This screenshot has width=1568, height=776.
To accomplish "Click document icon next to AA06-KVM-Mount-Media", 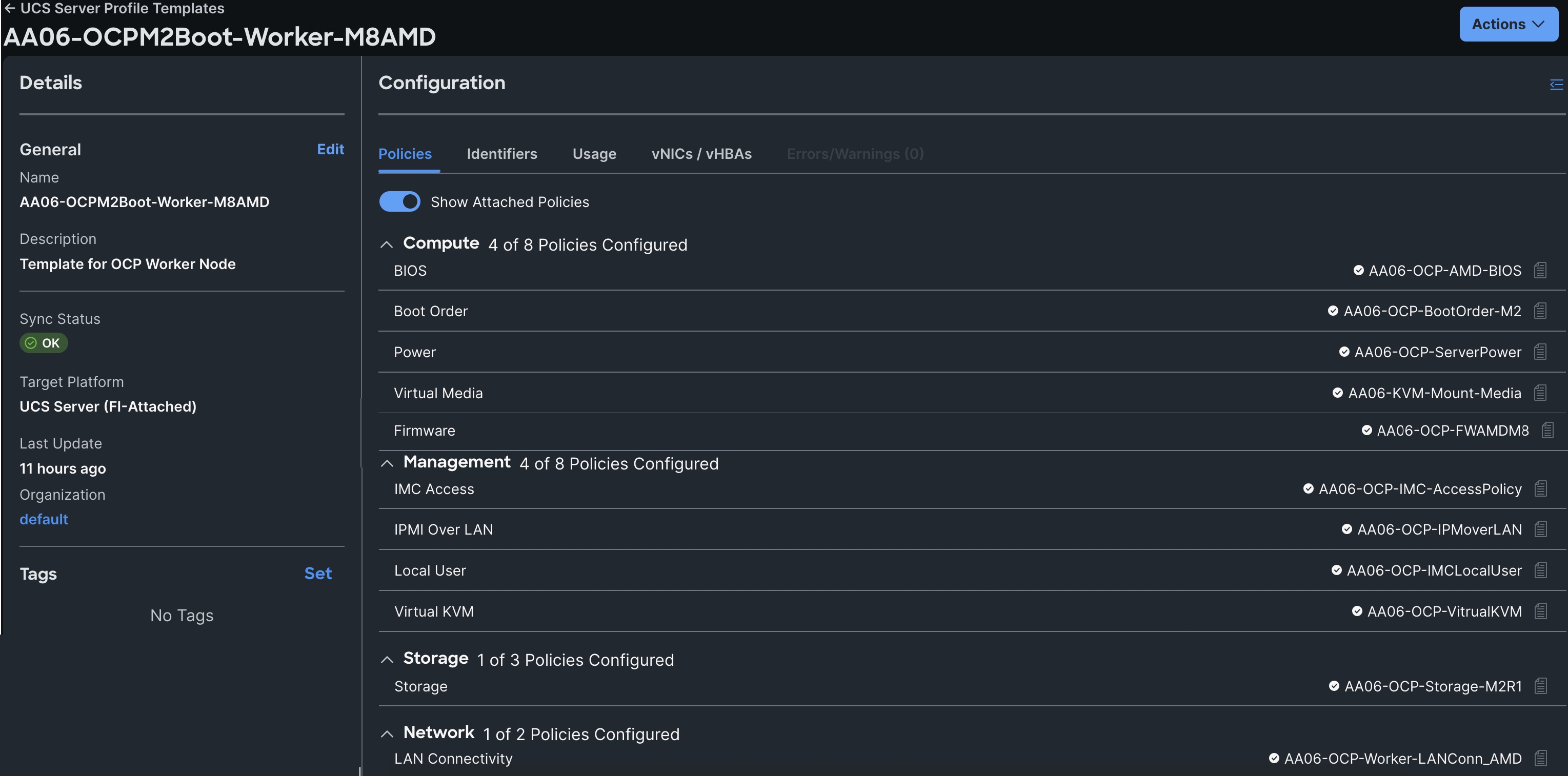I will coord(1540,393).
